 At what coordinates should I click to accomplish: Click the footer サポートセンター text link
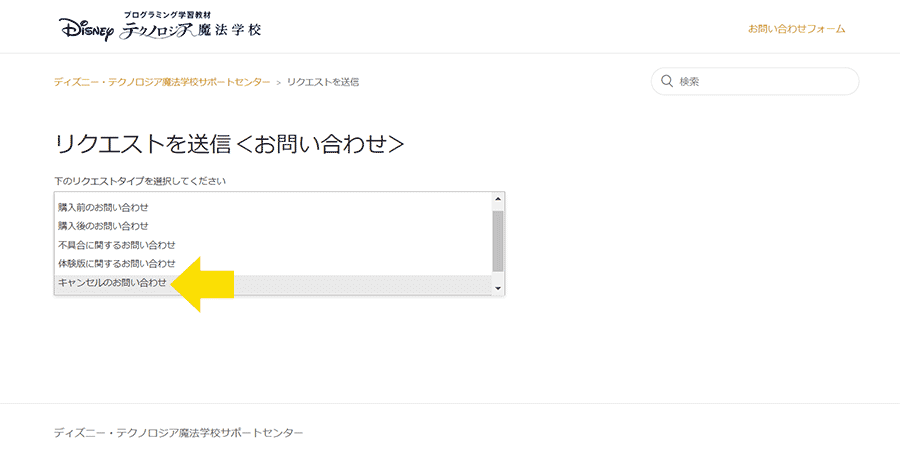click(x=179, y=433)
